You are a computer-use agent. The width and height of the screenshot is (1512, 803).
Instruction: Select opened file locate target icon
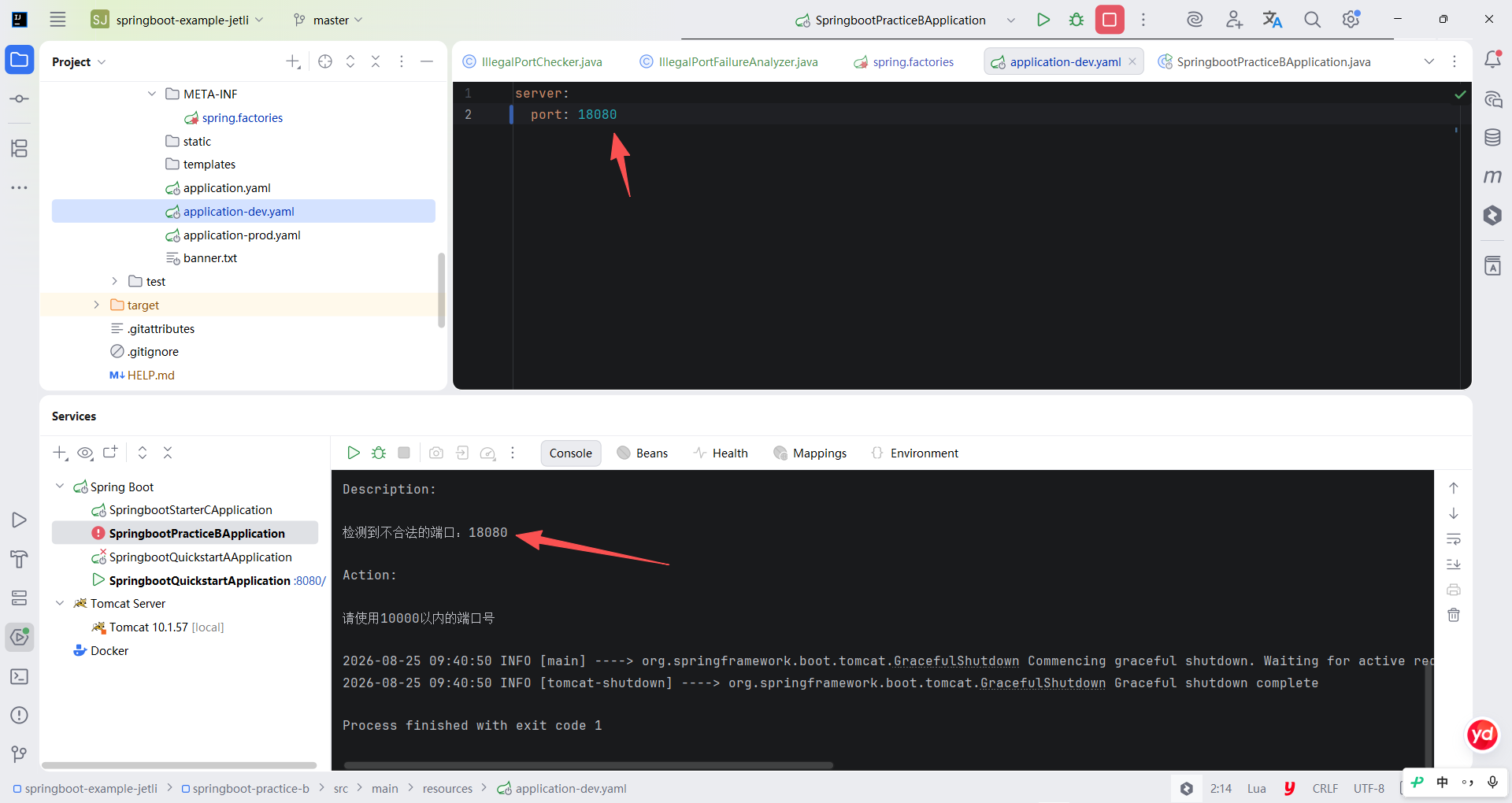325,61
